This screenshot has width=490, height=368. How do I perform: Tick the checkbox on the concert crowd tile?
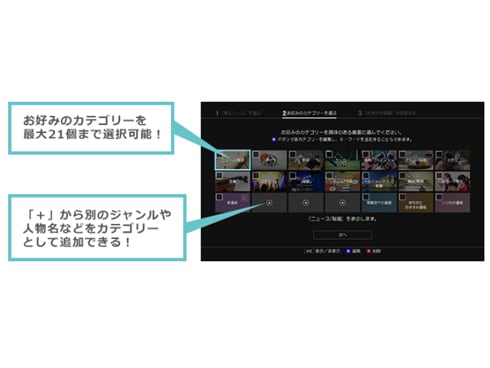256,175
